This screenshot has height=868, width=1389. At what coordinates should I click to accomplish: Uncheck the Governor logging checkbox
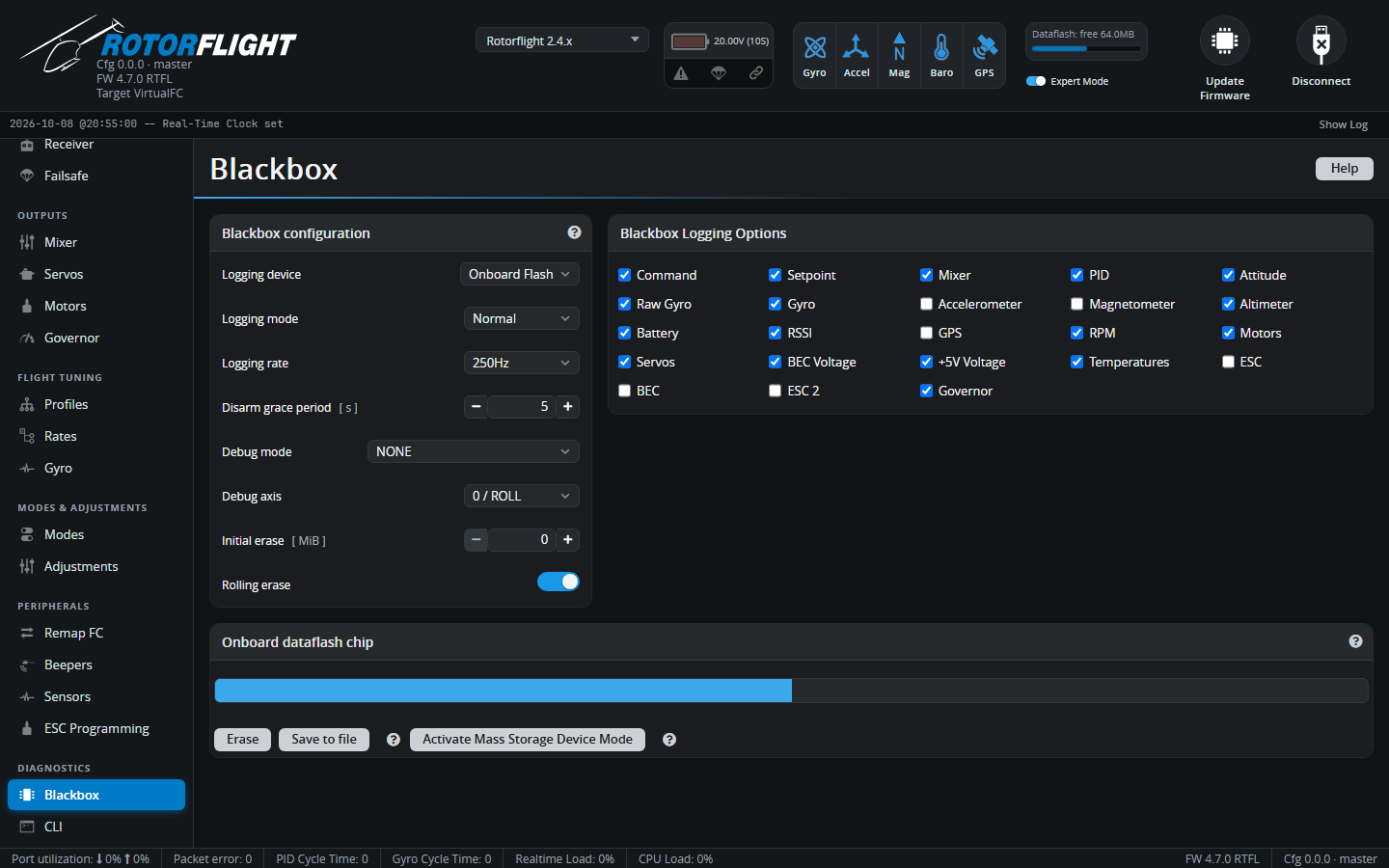click(926, 391)
